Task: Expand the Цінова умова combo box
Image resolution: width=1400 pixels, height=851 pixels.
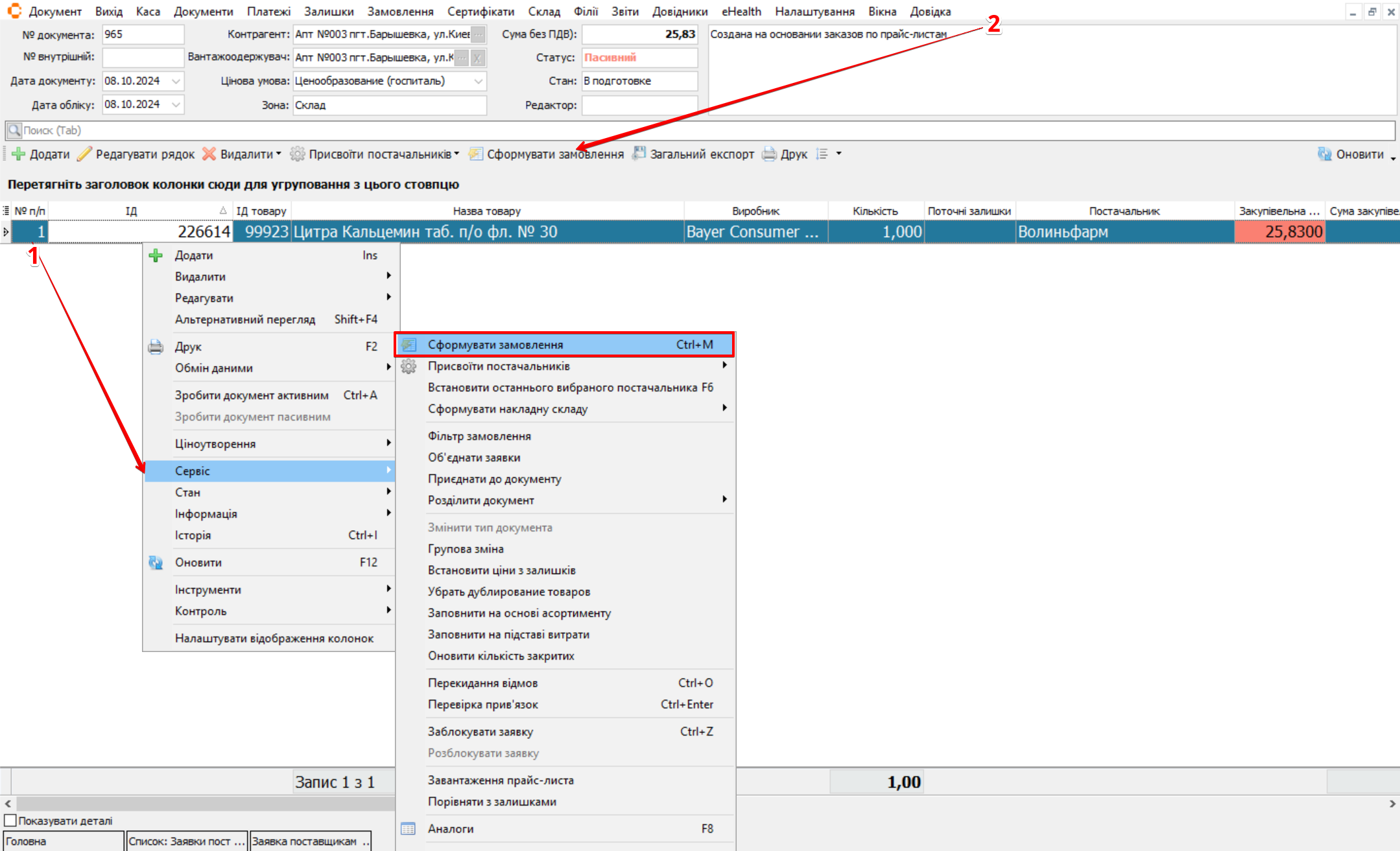Action: coord(479,81)
